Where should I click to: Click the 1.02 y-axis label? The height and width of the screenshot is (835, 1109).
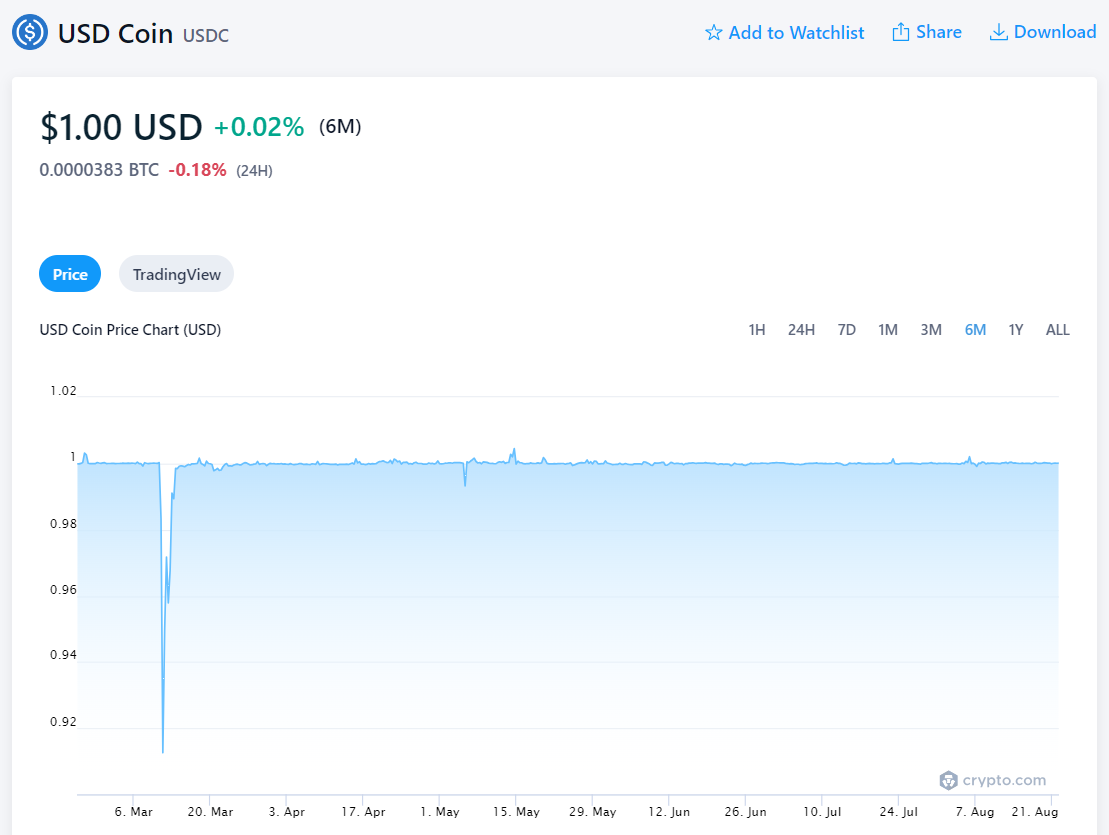pyautogui.click(x=63, y=391)
